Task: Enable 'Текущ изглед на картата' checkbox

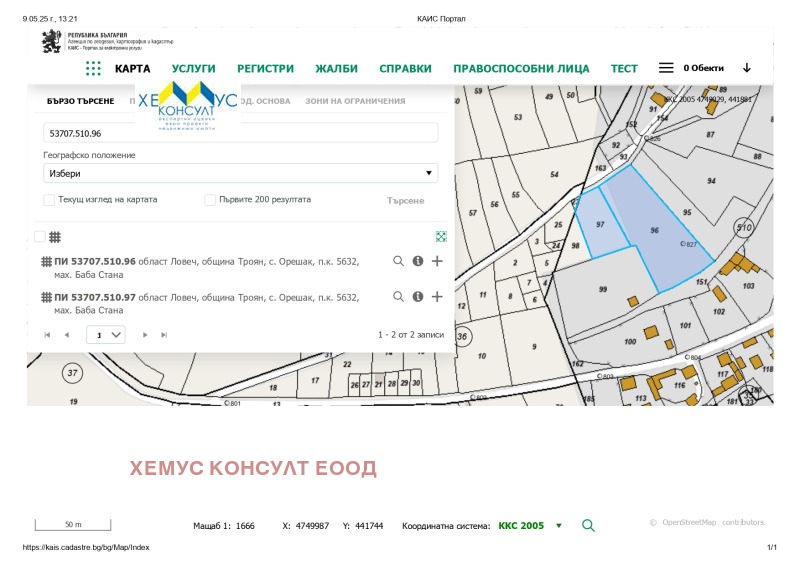Action: click(x=49, y=200)
